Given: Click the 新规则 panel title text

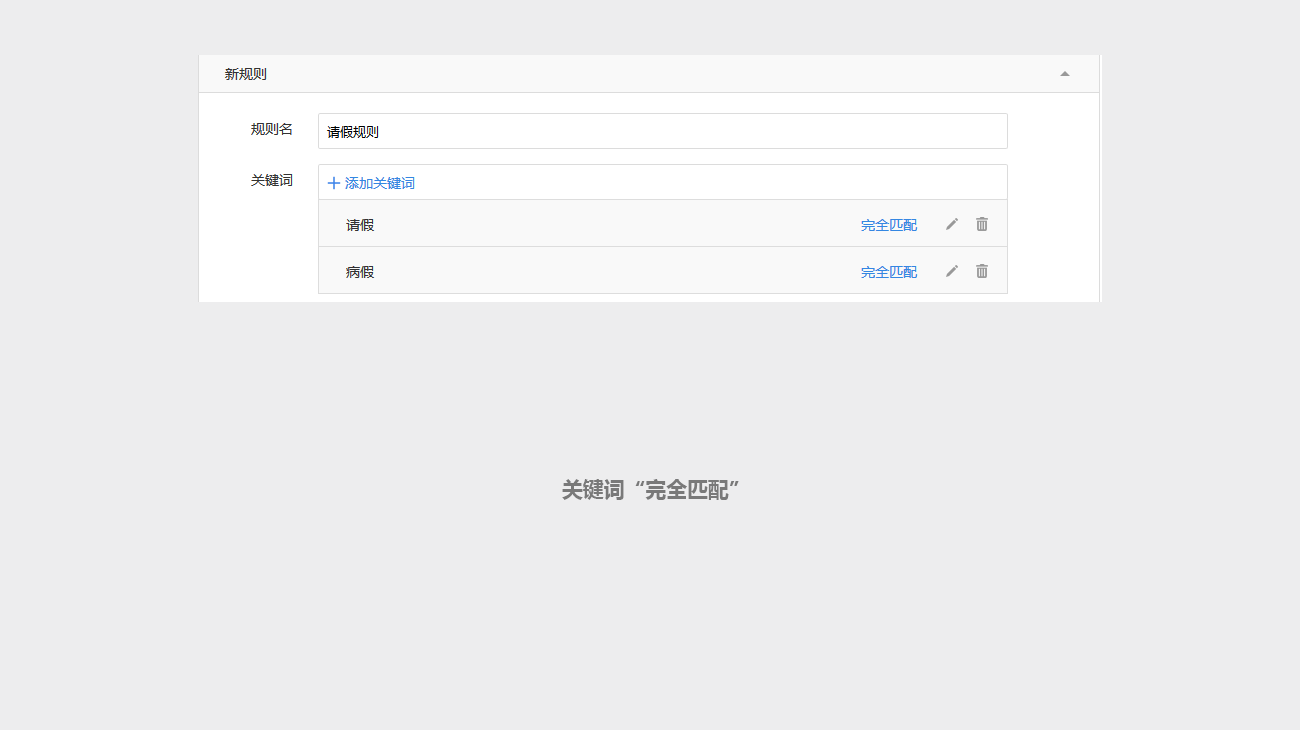Looking at the screenshot, I should (246, 74).
